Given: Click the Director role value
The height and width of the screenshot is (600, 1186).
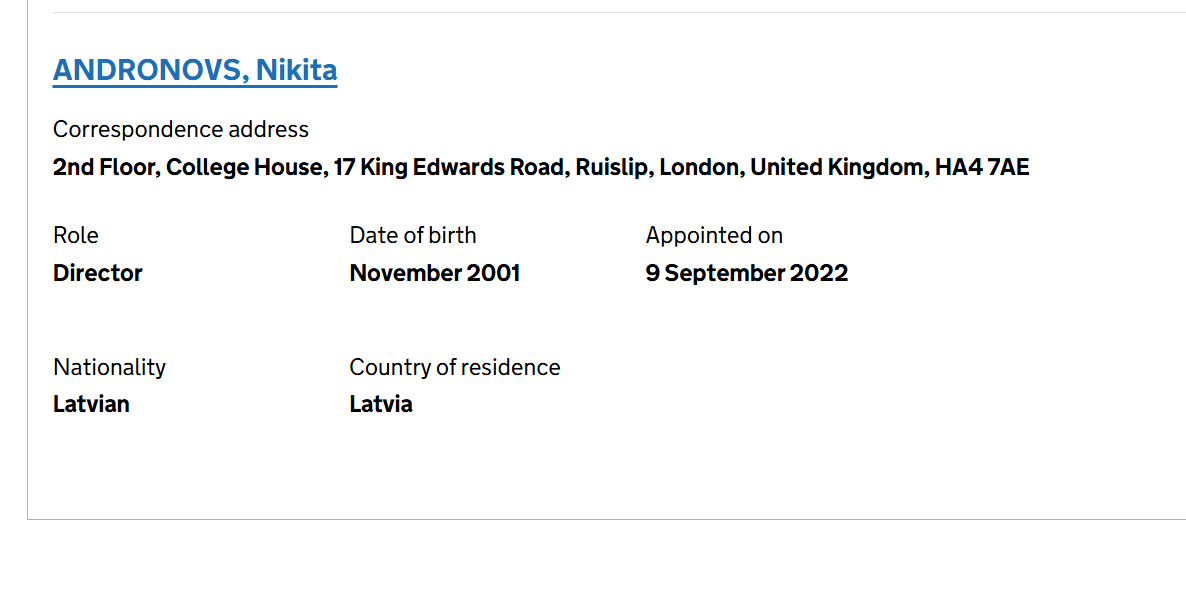Looking at the screenshot, I should tap(98, 273).
